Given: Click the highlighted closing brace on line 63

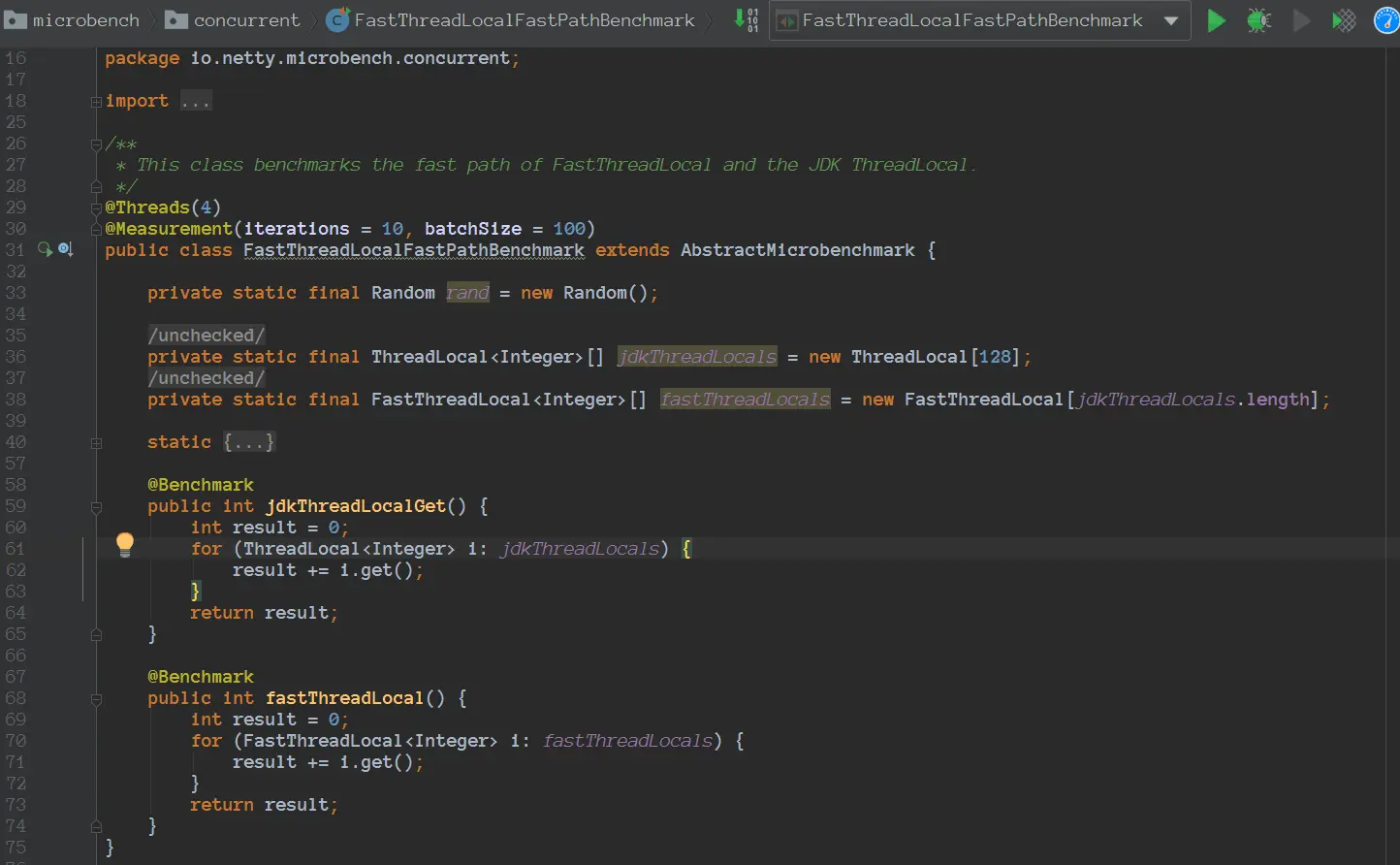Looking at the screenshot, I should [x=195, y=592].
